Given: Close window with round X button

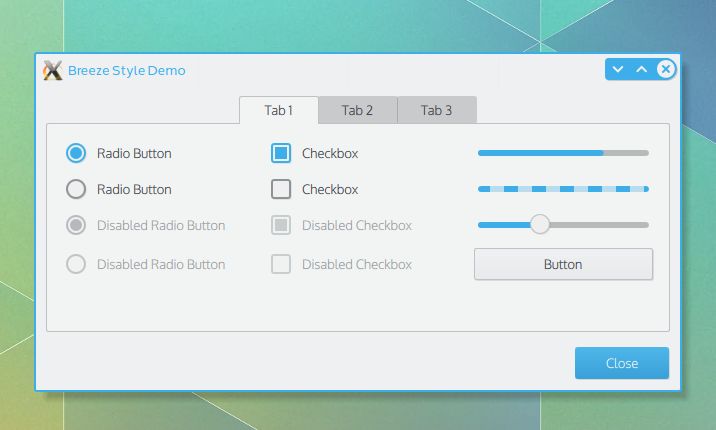Looking at the screenshot, I should [x=666, y=69].
